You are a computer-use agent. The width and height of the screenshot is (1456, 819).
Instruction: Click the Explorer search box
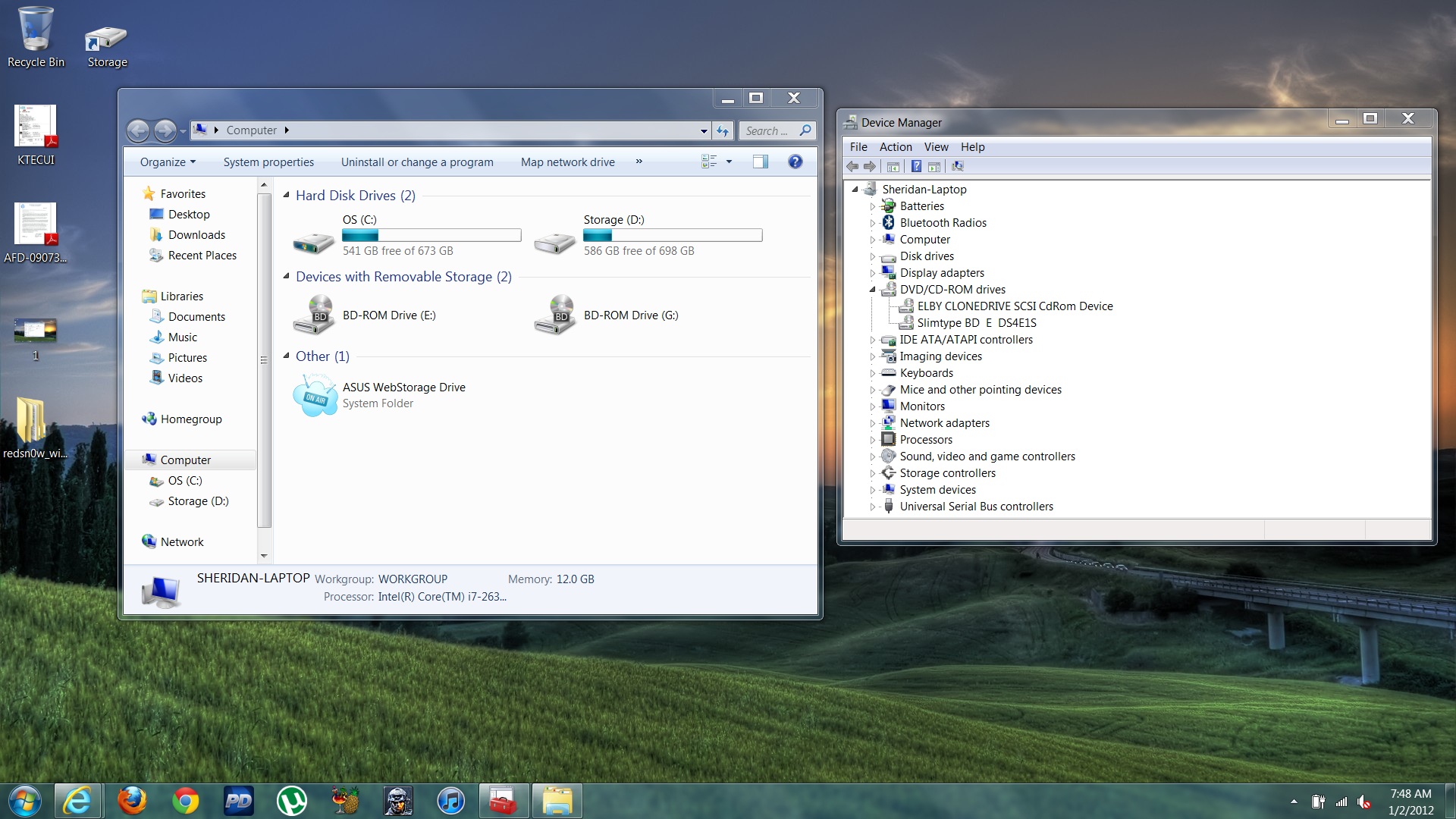coord(767,130)
